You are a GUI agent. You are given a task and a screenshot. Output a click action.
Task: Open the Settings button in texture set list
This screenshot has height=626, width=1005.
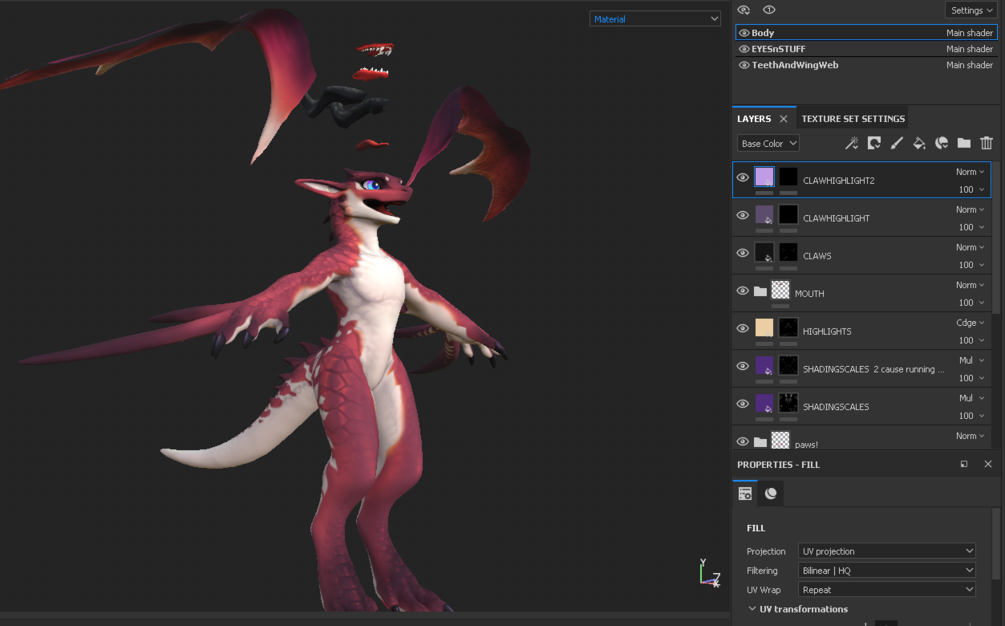coord(971,10)
